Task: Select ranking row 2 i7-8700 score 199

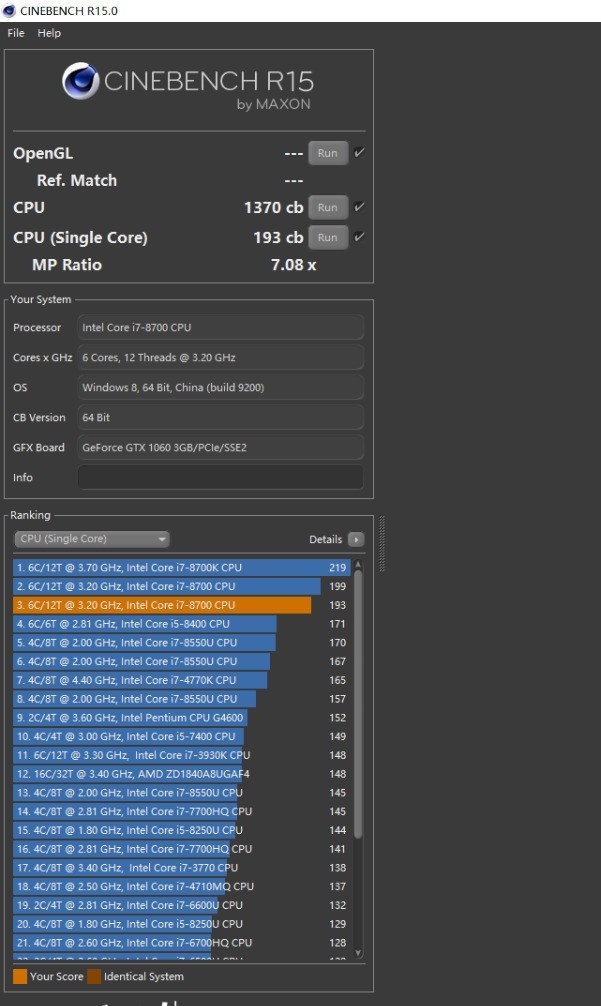Action: [182, 586]
